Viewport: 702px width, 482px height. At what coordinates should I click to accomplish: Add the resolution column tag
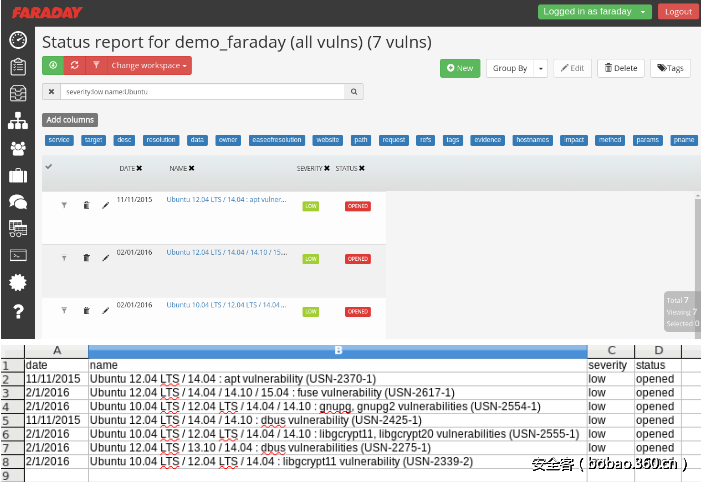[161, 140]
